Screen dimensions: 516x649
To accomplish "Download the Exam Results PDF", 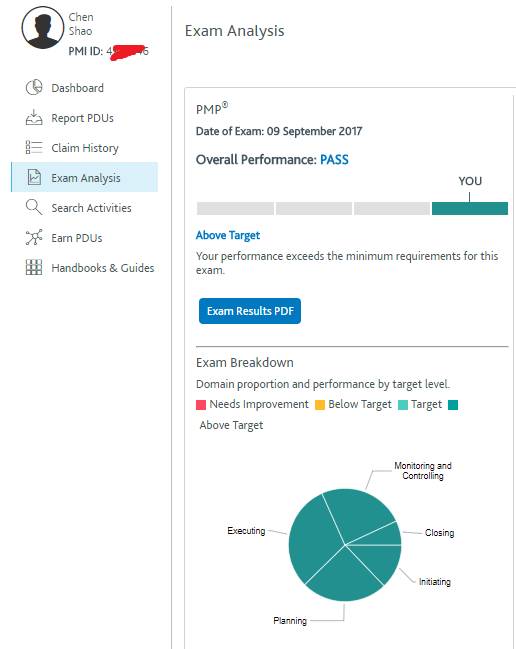I will tap(250, 311).
